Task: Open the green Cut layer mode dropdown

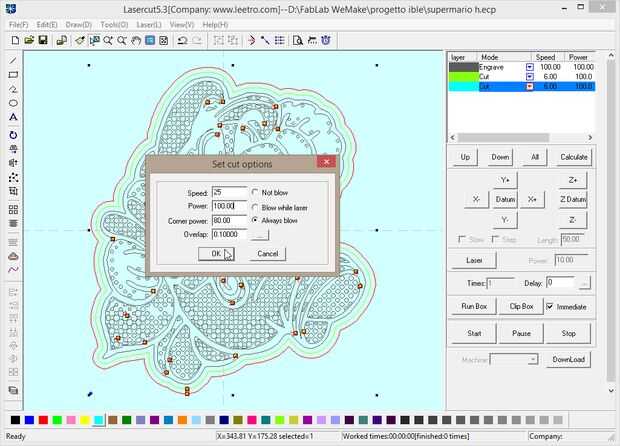Action: pos(530,77)
